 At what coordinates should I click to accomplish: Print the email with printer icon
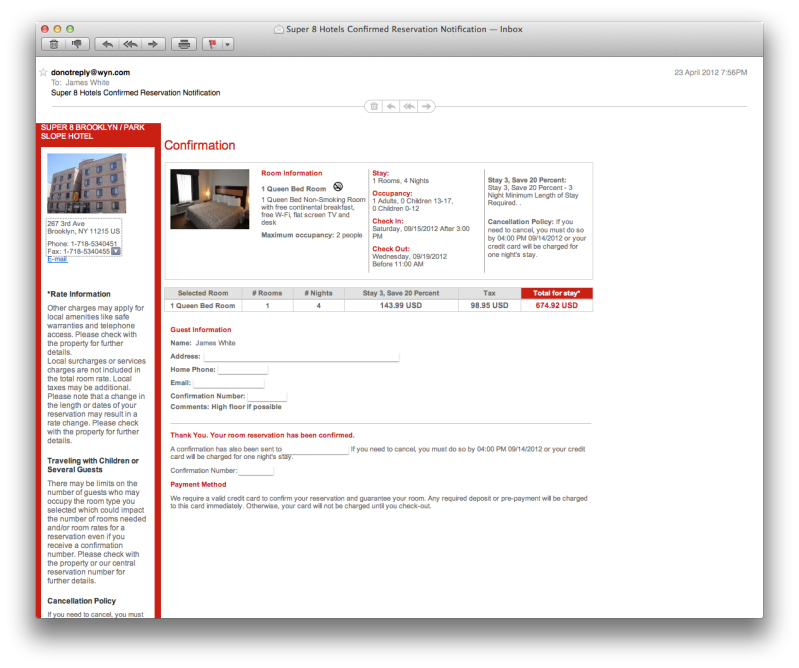tap(184, 44)
